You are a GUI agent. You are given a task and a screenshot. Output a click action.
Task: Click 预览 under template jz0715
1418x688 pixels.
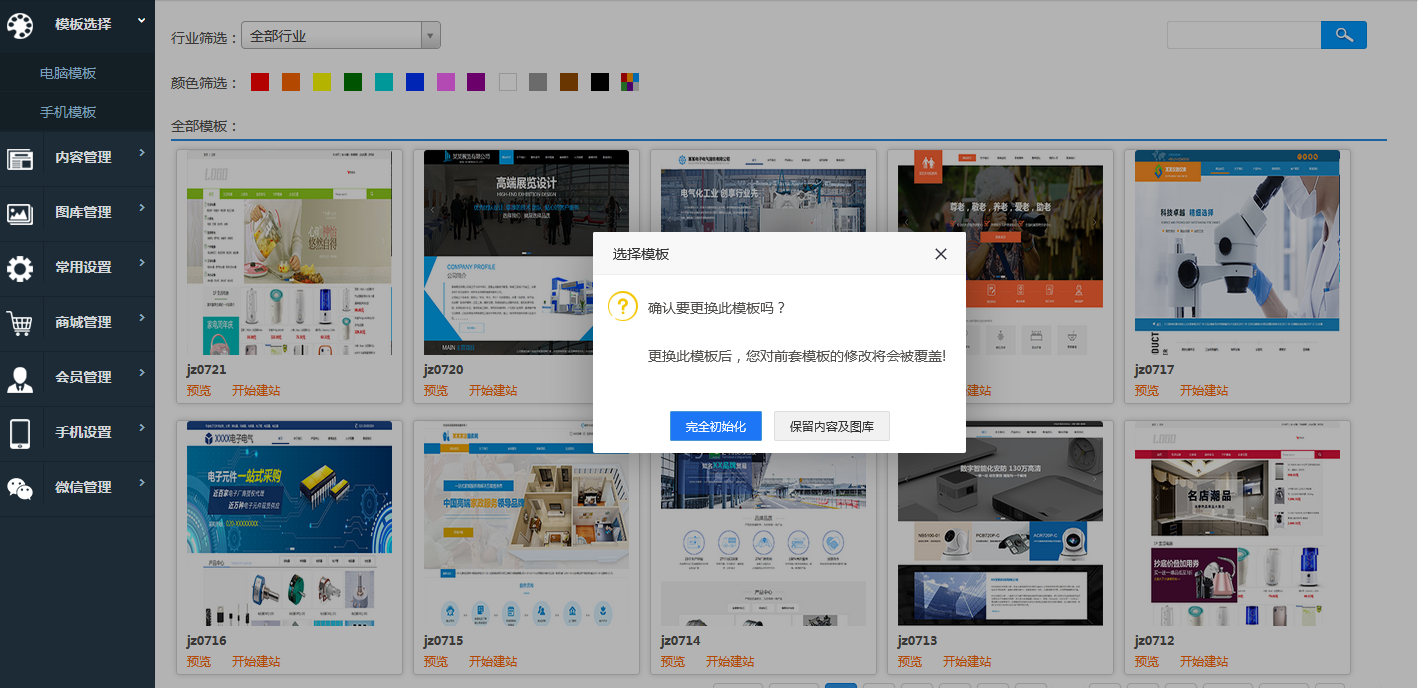point(436,662)
